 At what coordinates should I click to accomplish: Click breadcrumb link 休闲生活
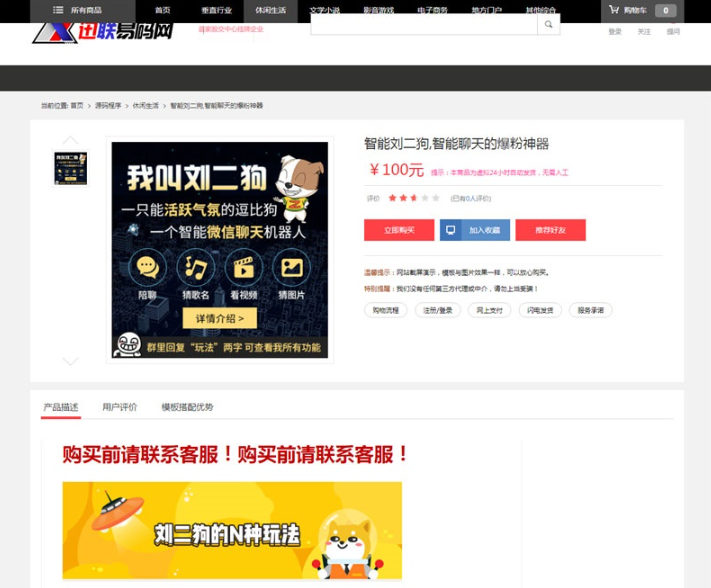point(146,106)
